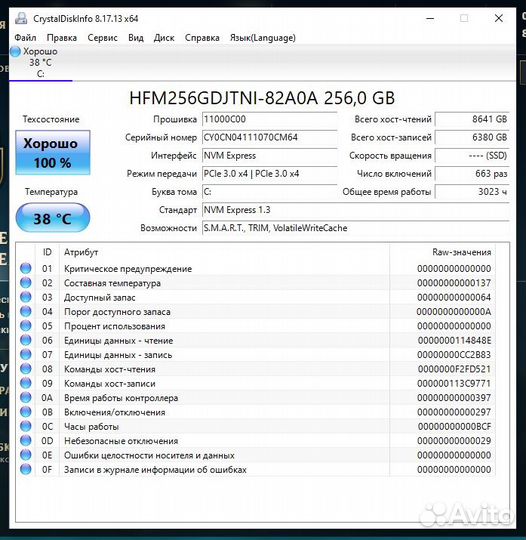Click the total work time value 3023 ч
The image size is (526, 540).
coord(472,192)
